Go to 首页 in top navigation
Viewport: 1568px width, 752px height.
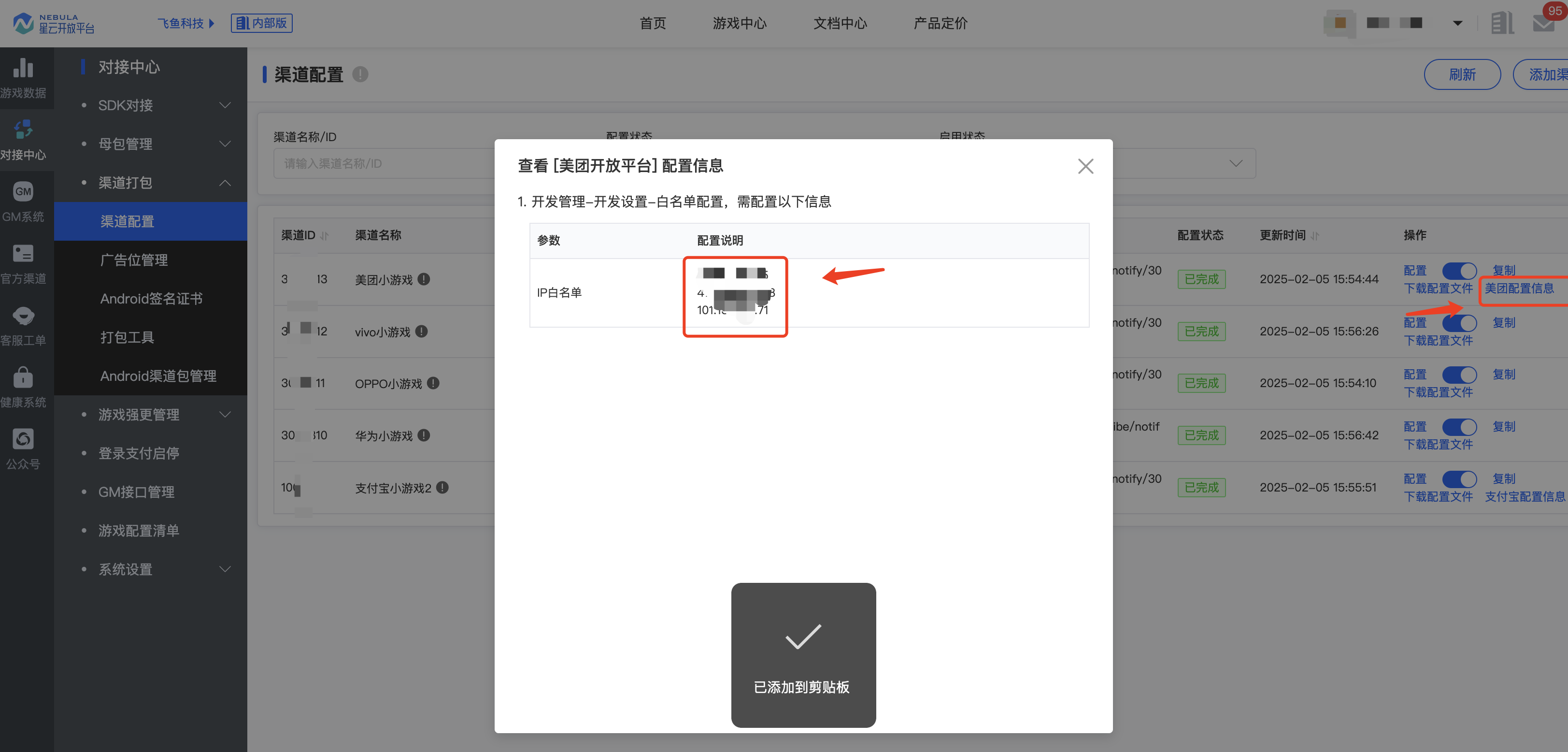[653, 23]
